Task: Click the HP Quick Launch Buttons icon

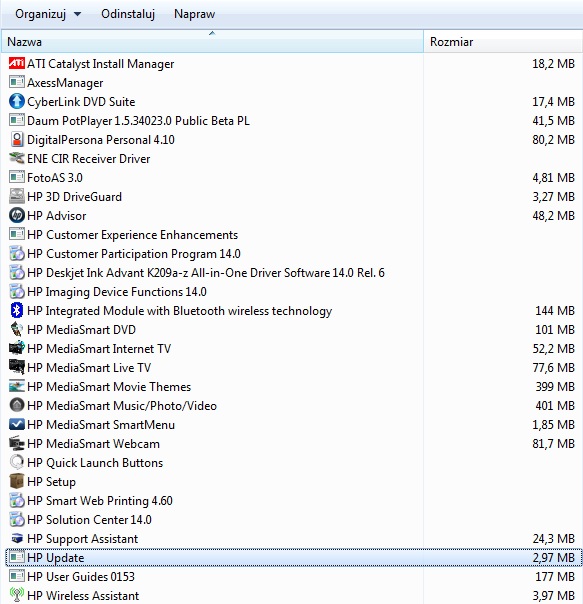Action: (x=17, y=462)
